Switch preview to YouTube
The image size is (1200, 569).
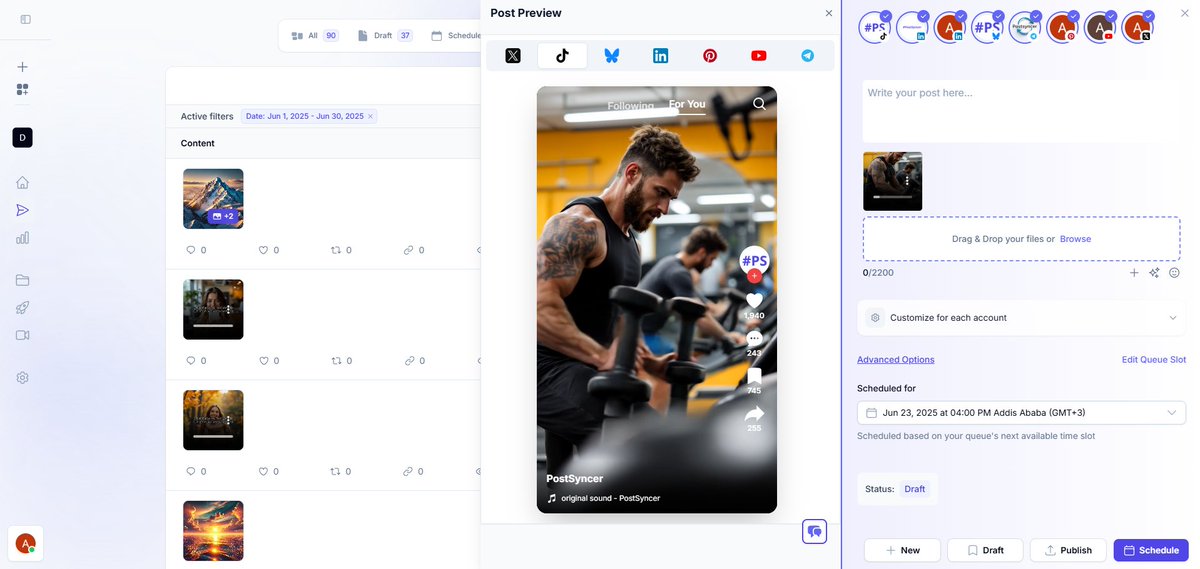point(759,56)
